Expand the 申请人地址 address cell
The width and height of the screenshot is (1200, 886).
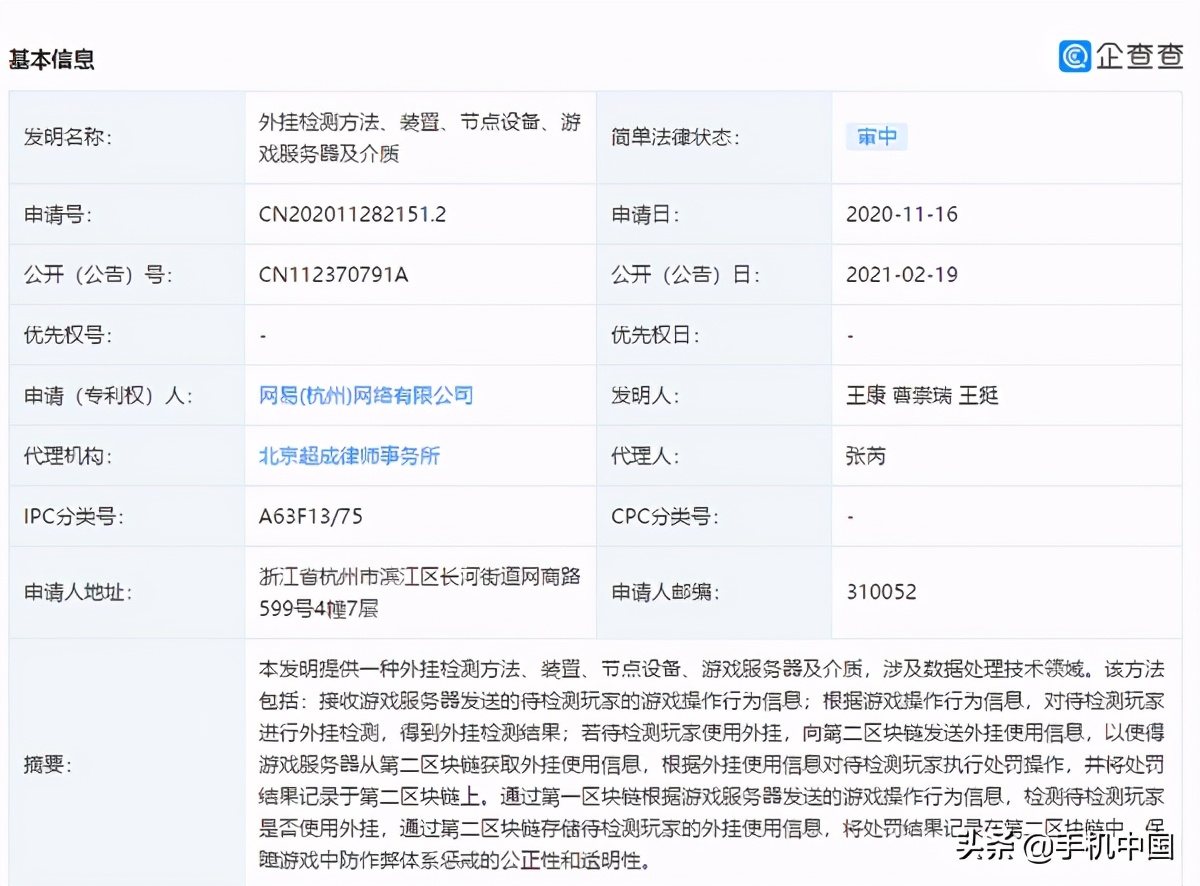coord(420,591)
